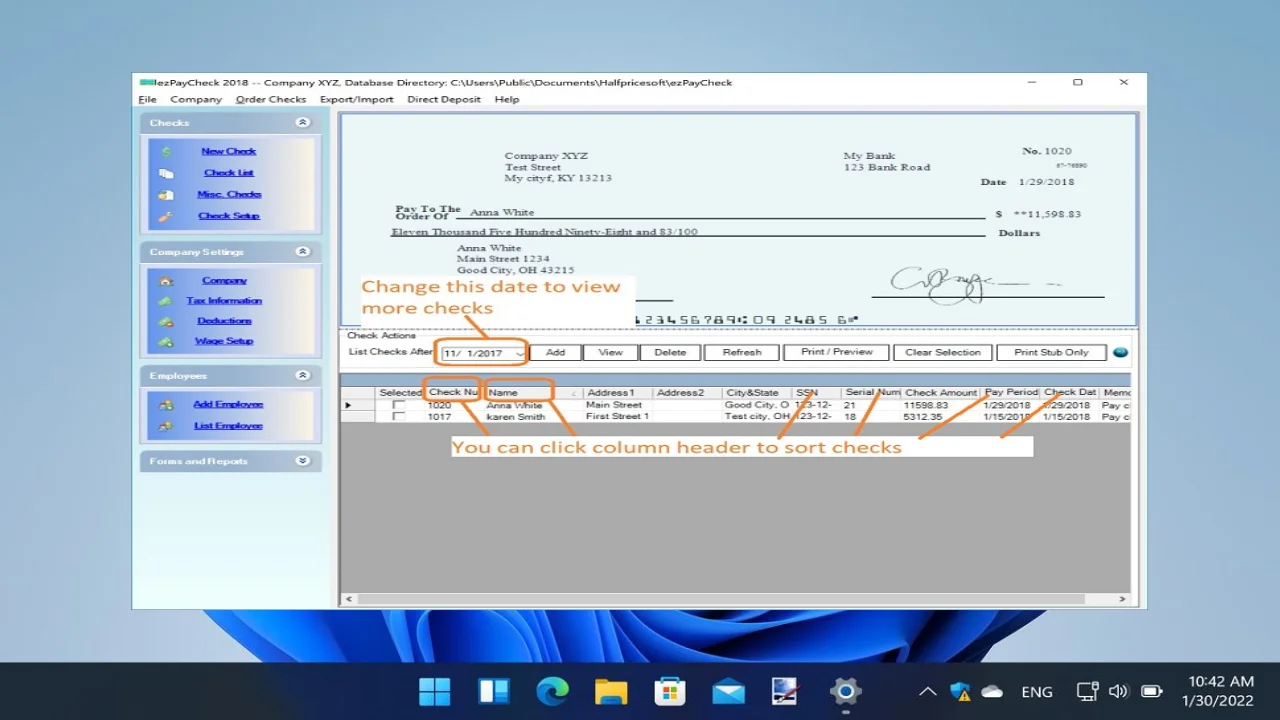This screenshot has width=1280, height=720.
Task: Open the Direct Deposit menu
Action: [x=444, y=99]
